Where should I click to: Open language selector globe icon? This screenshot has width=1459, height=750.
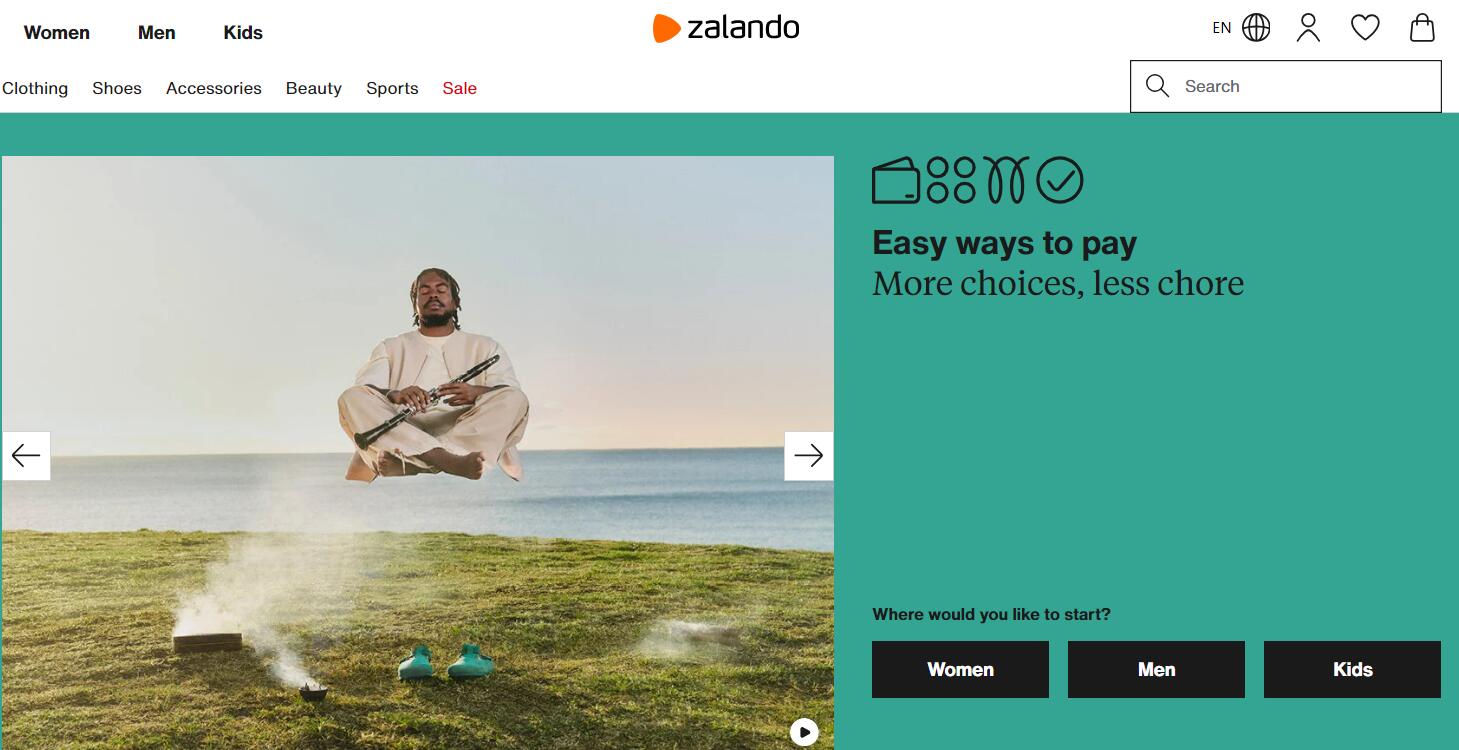pyautogui.click(x=1256, y=28)
